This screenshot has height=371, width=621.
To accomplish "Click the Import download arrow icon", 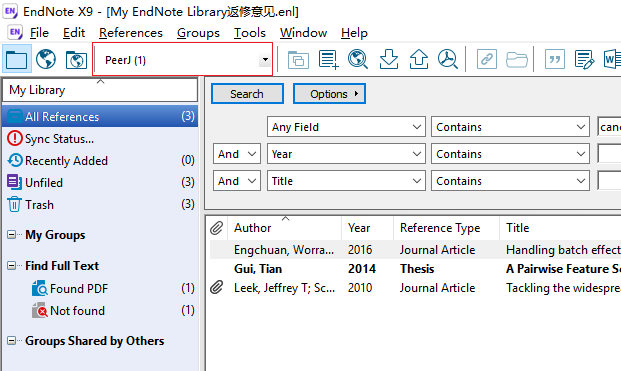I will coord(389,59).
